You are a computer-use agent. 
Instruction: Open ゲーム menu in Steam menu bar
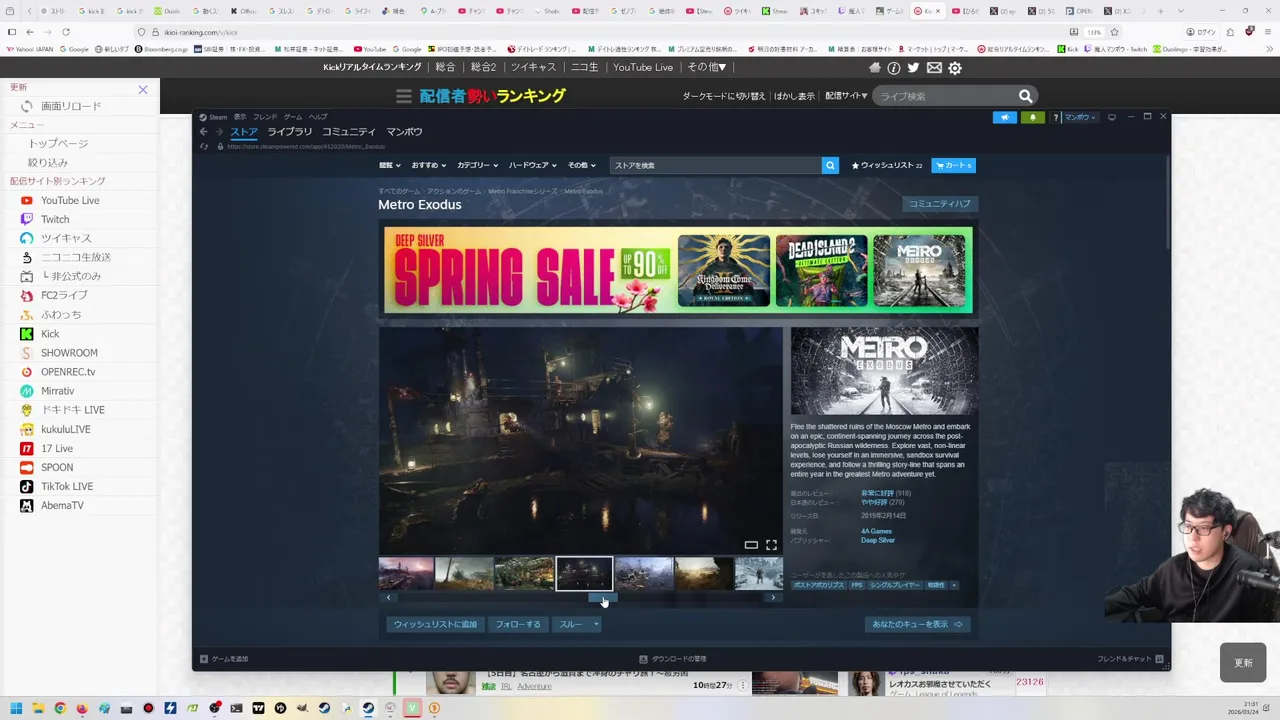(293, 117)
